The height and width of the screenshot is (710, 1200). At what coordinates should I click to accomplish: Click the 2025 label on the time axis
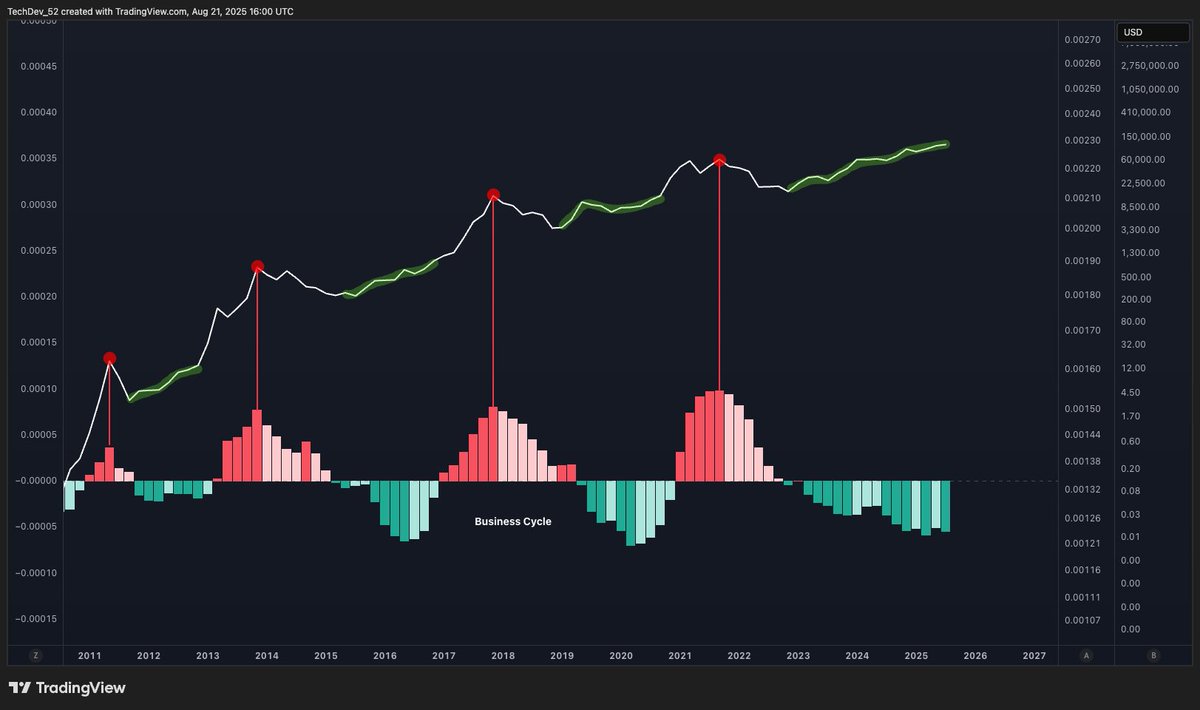tap(916, 656)
